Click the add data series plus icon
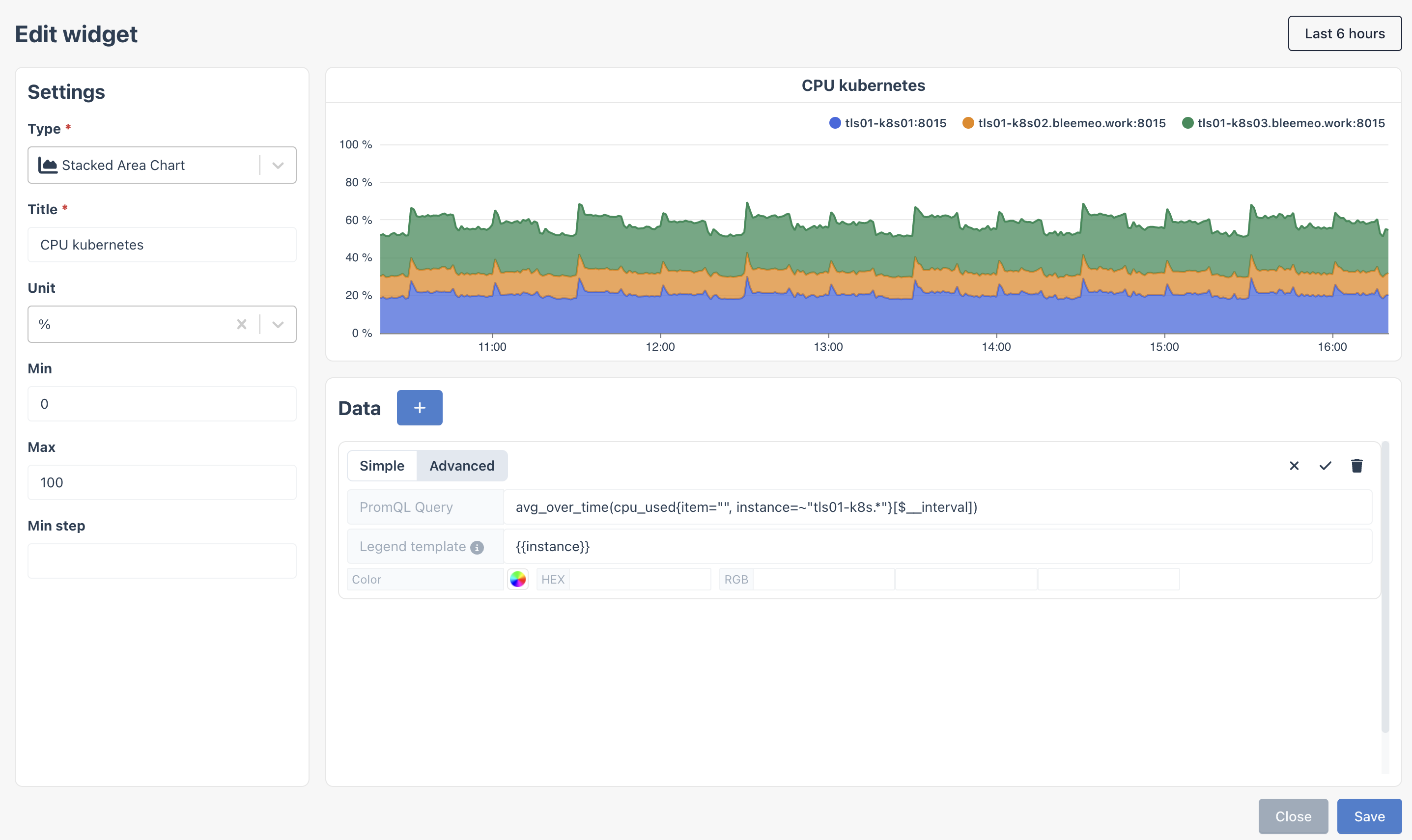 click(419, 407)
